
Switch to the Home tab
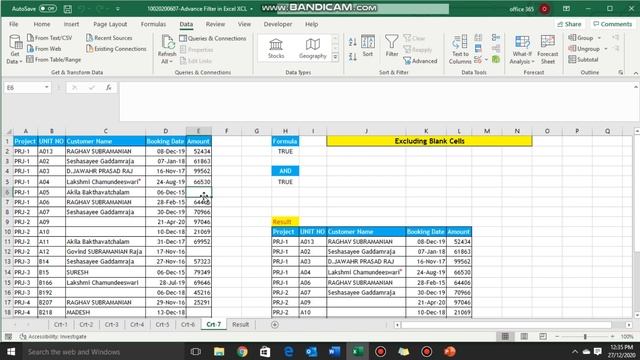42,24
